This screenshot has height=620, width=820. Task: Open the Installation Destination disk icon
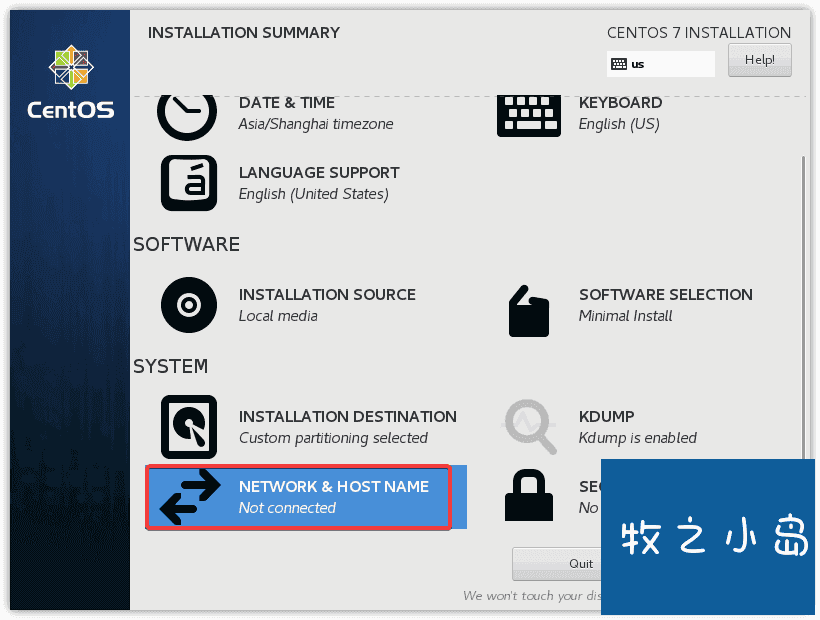click(189, 427)
